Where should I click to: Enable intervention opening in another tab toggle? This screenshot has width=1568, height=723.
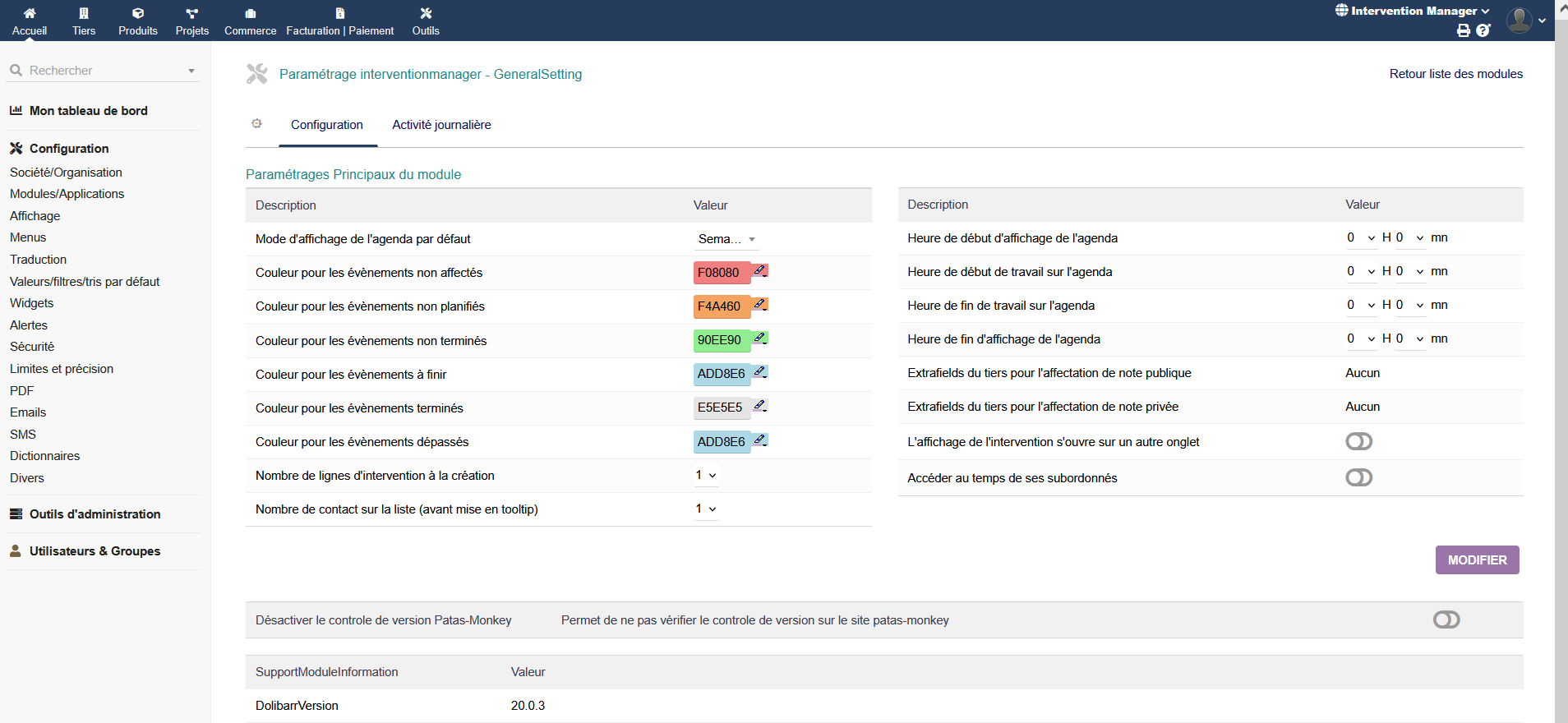pyautogui.click(x=1358, y=442)
